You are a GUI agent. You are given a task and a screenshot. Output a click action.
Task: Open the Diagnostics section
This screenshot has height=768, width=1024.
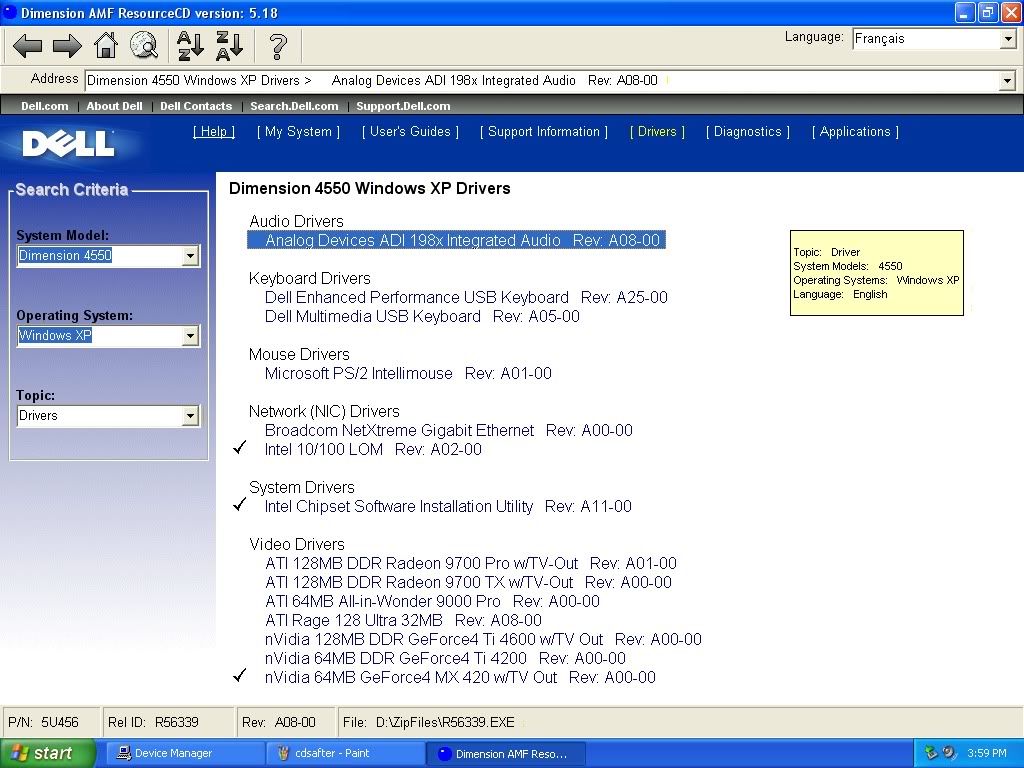(748, 132)
